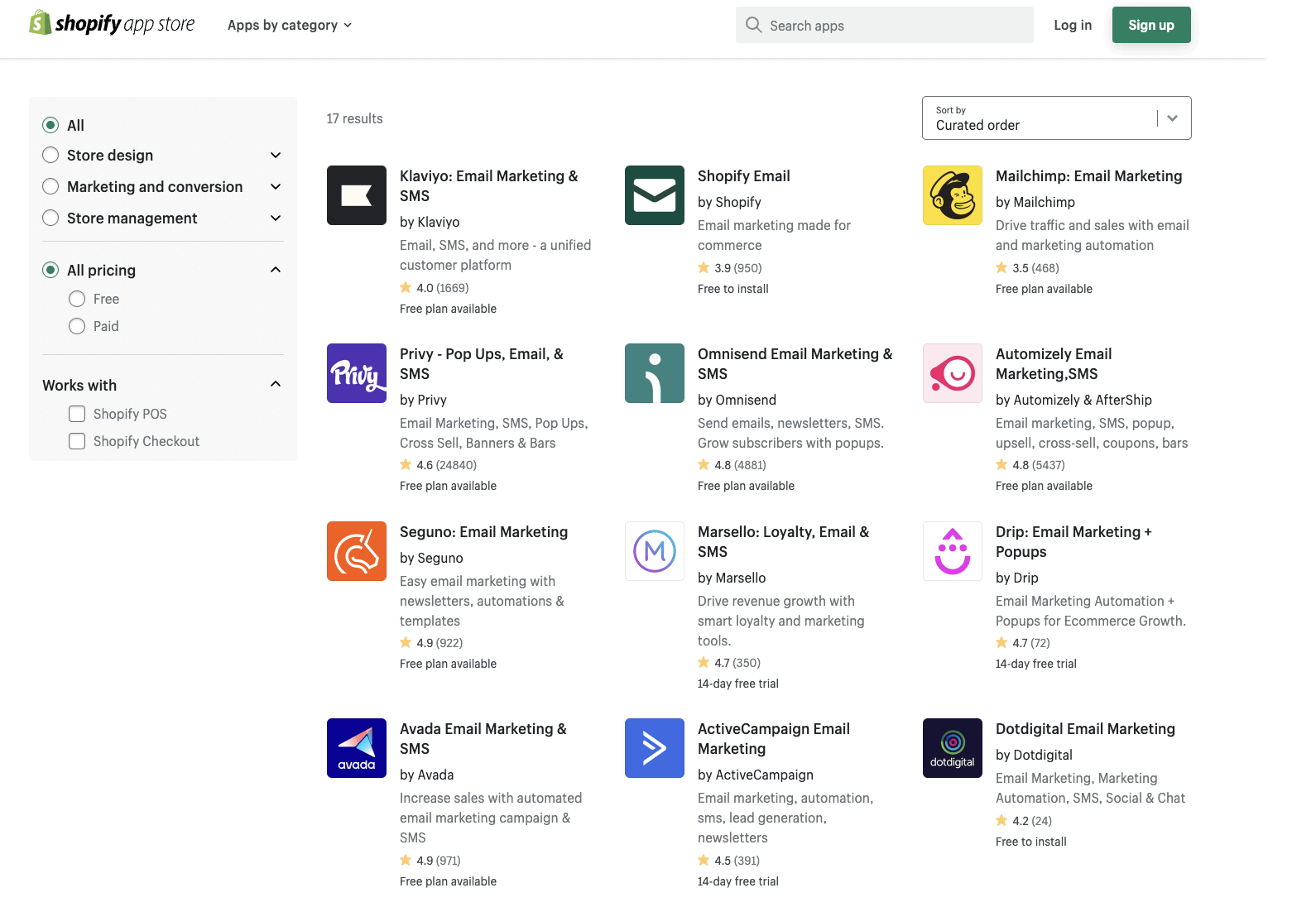The width and height of the screenshot is (1316, 907).
Task: Open the Mailchimp monkey app icon
Action: [953, 195]
